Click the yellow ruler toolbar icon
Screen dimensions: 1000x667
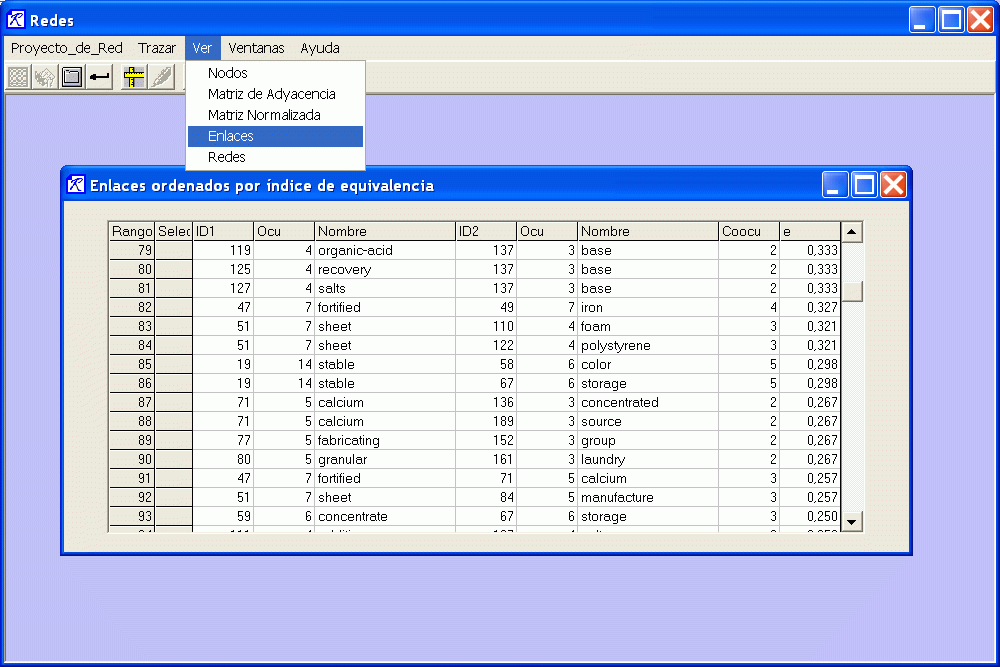(x=134, y=77)
